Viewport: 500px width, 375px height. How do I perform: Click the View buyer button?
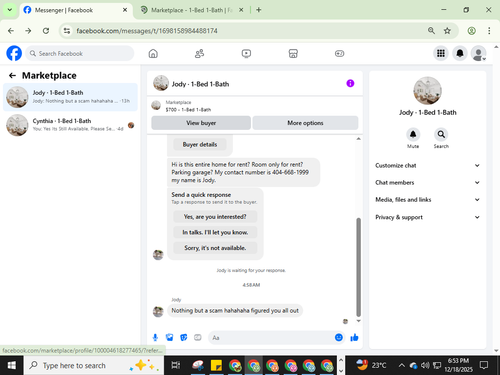tap(201, 123)
